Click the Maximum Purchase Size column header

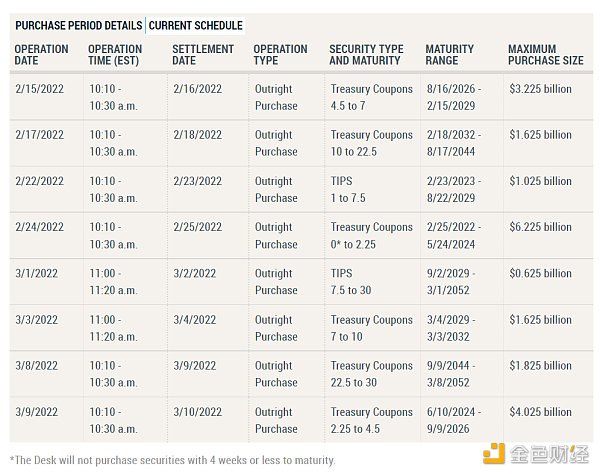click(x=546, y=55)
